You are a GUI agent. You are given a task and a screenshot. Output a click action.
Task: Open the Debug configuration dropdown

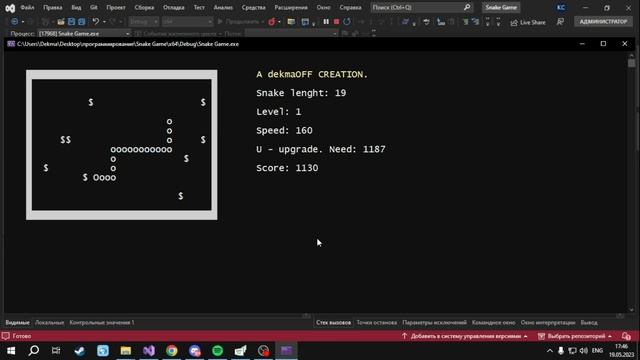pos(144,22)
